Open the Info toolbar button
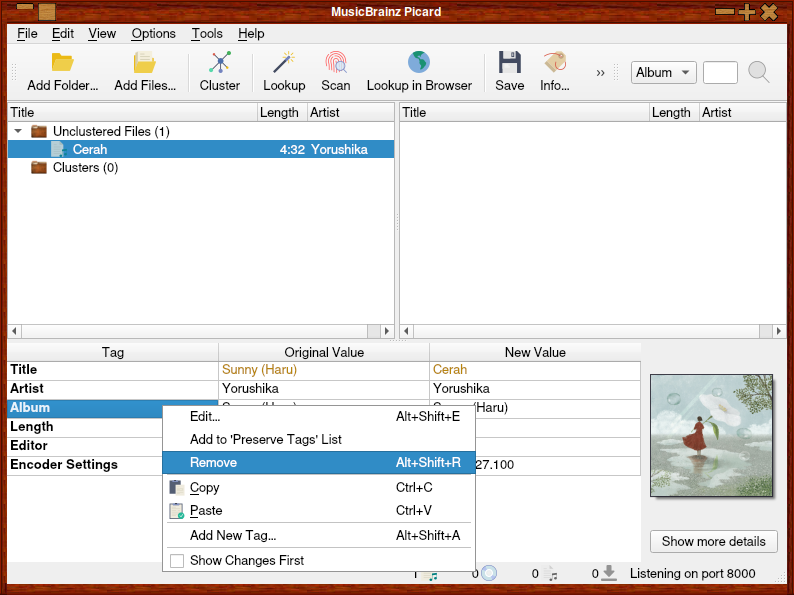Viewport: 794px width, 595px height. [554, 63]
